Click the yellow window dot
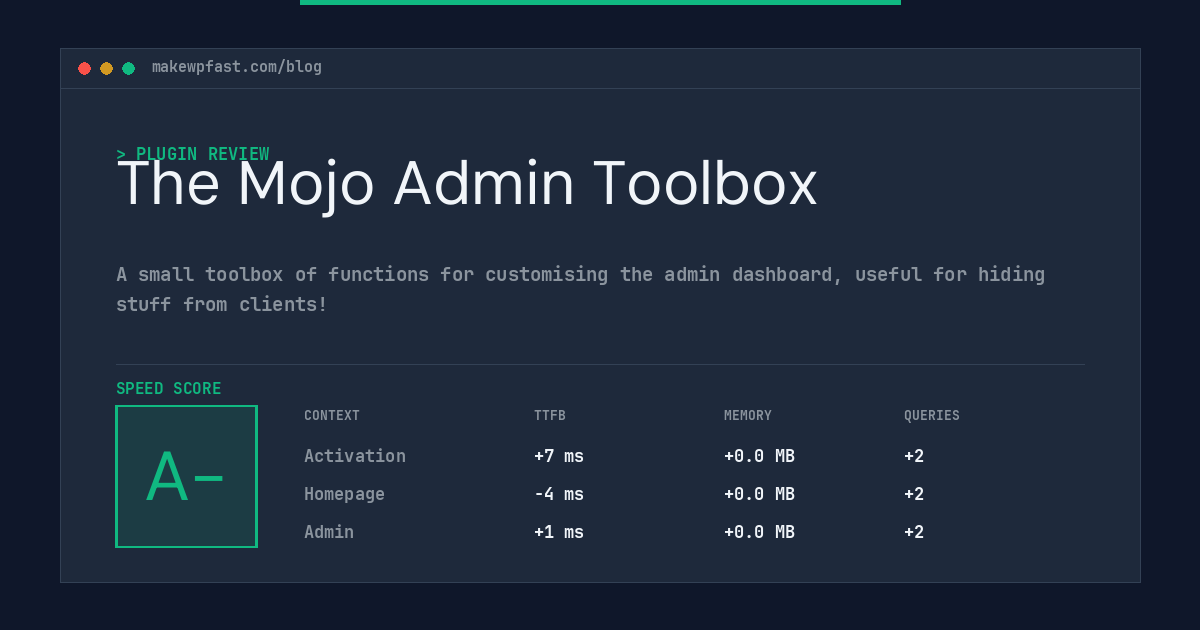The image size is (1200, 630). click(106, 68)
